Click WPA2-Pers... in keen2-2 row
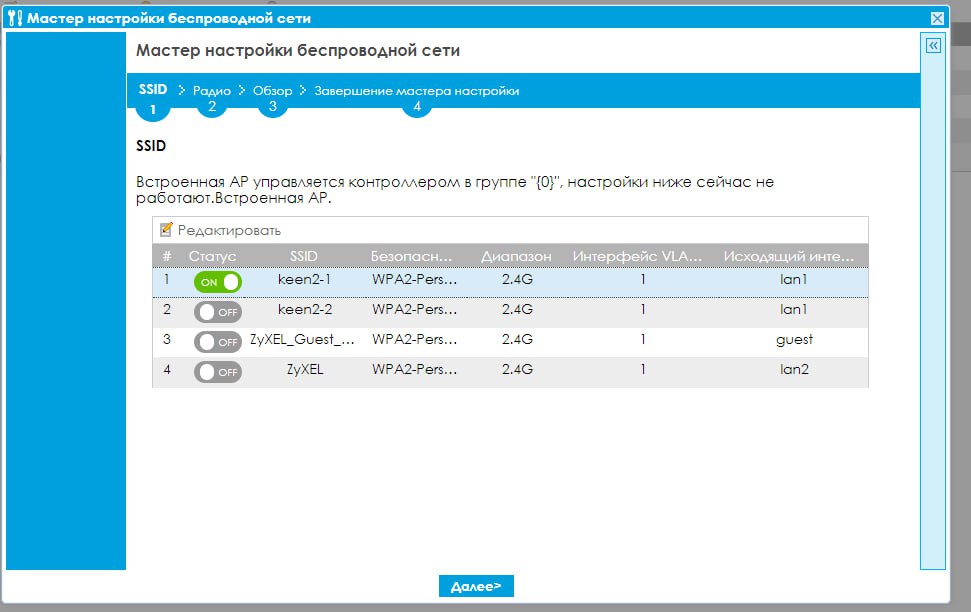The image size is (971, 612). point(415,309)
